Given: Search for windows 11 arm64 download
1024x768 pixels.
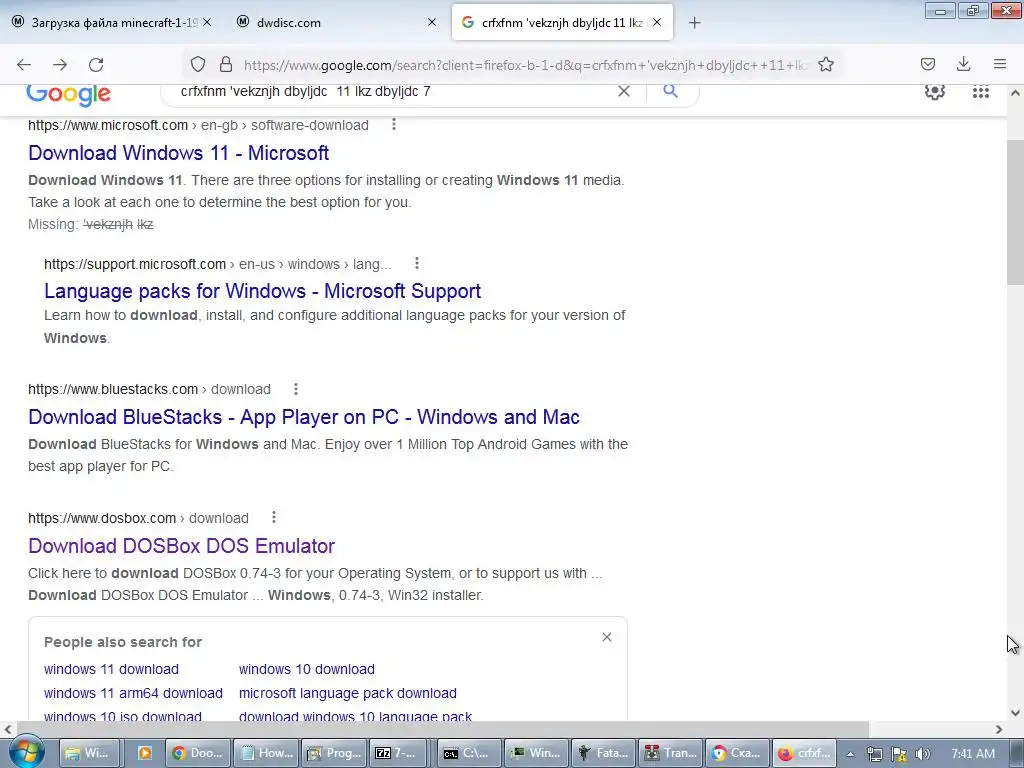Looking at the screenshot, I should 133,693.
